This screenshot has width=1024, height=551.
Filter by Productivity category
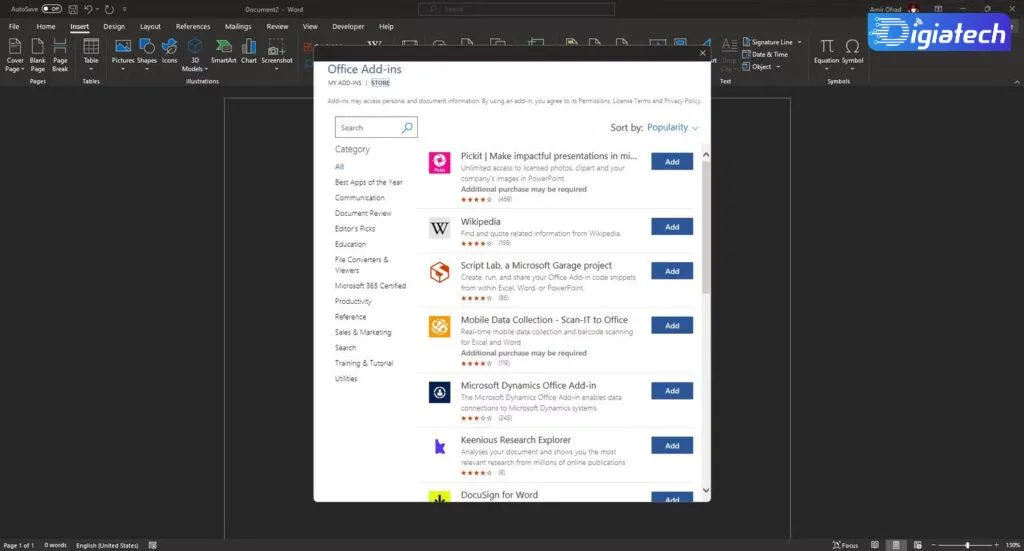point(353,301)
